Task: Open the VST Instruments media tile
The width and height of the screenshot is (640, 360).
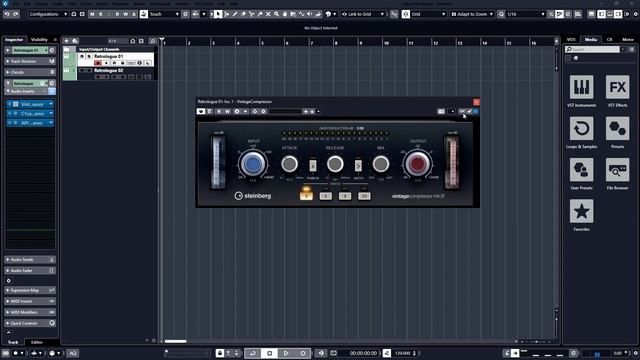Action: tap(581, 87)
